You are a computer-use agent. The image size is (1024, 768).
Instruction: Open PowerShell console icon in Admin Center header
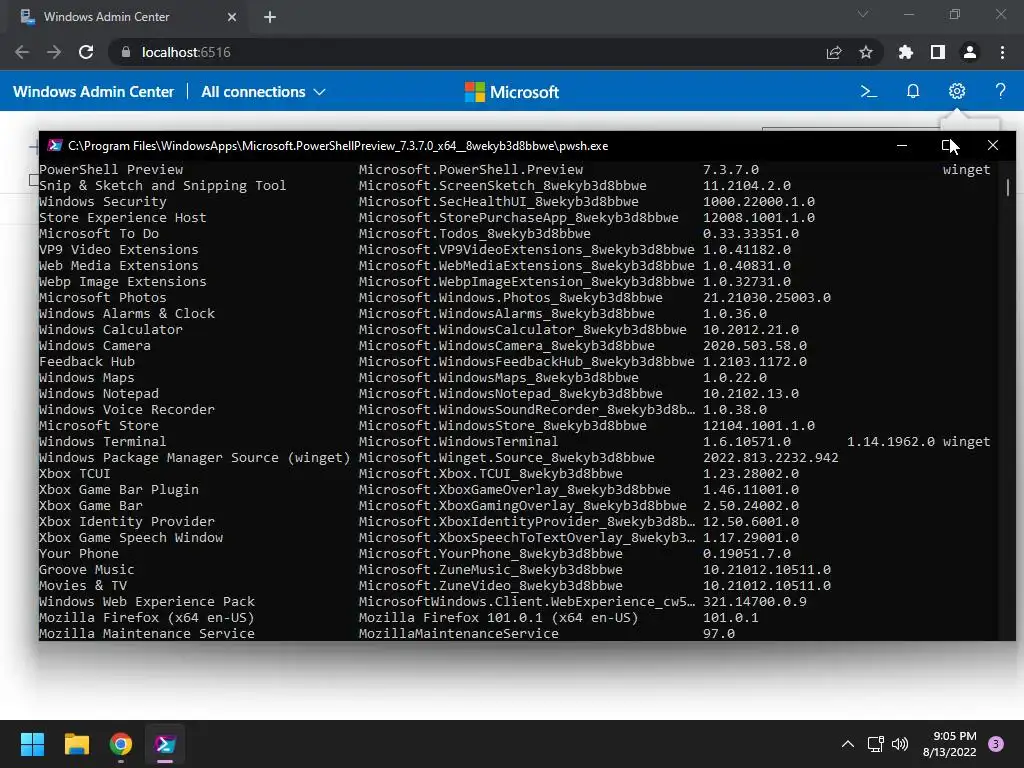pyautogui.click(x=868, y=91)
